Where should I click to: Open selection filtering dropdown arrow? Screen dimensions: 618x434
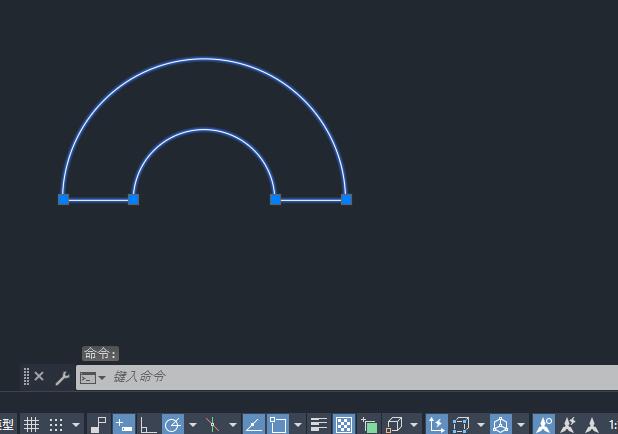tap(481, 425)
